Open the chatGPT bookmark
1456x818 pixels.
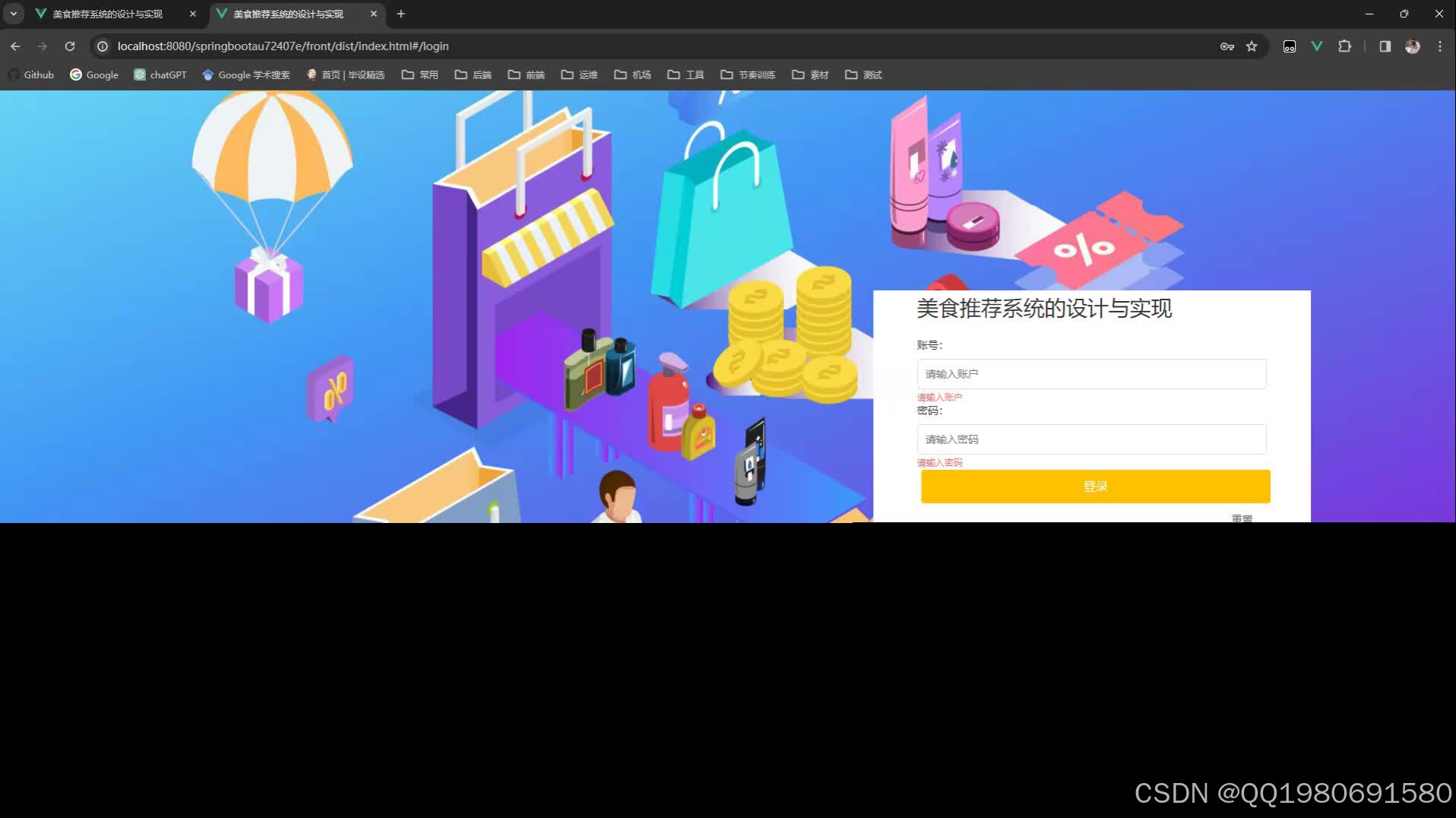160,75
